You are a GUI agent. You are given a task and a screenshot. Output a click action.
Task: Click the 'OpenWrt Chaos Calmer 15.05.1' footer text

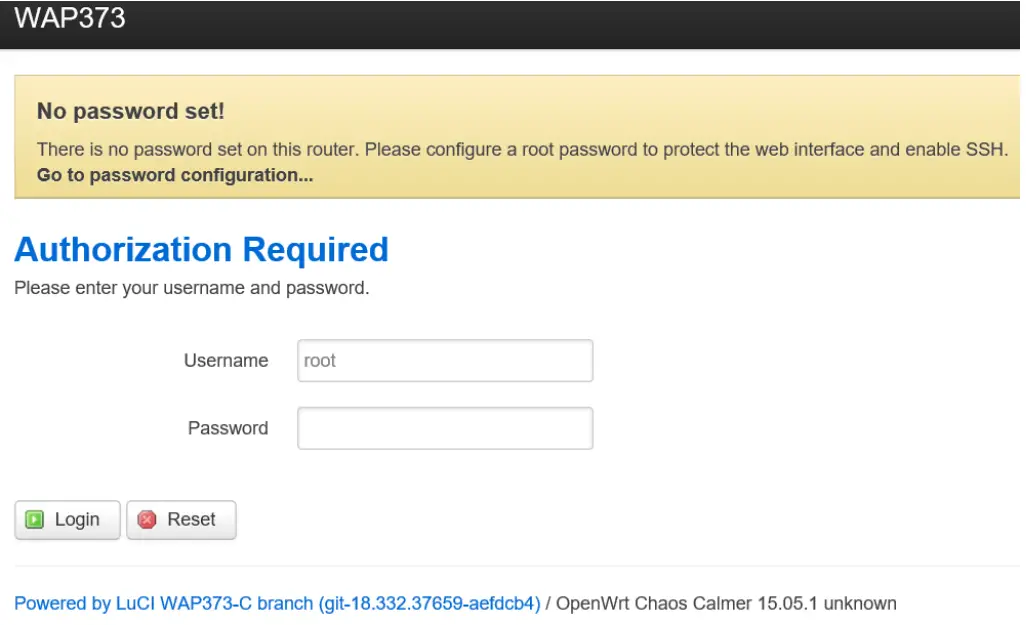[692, 604]
